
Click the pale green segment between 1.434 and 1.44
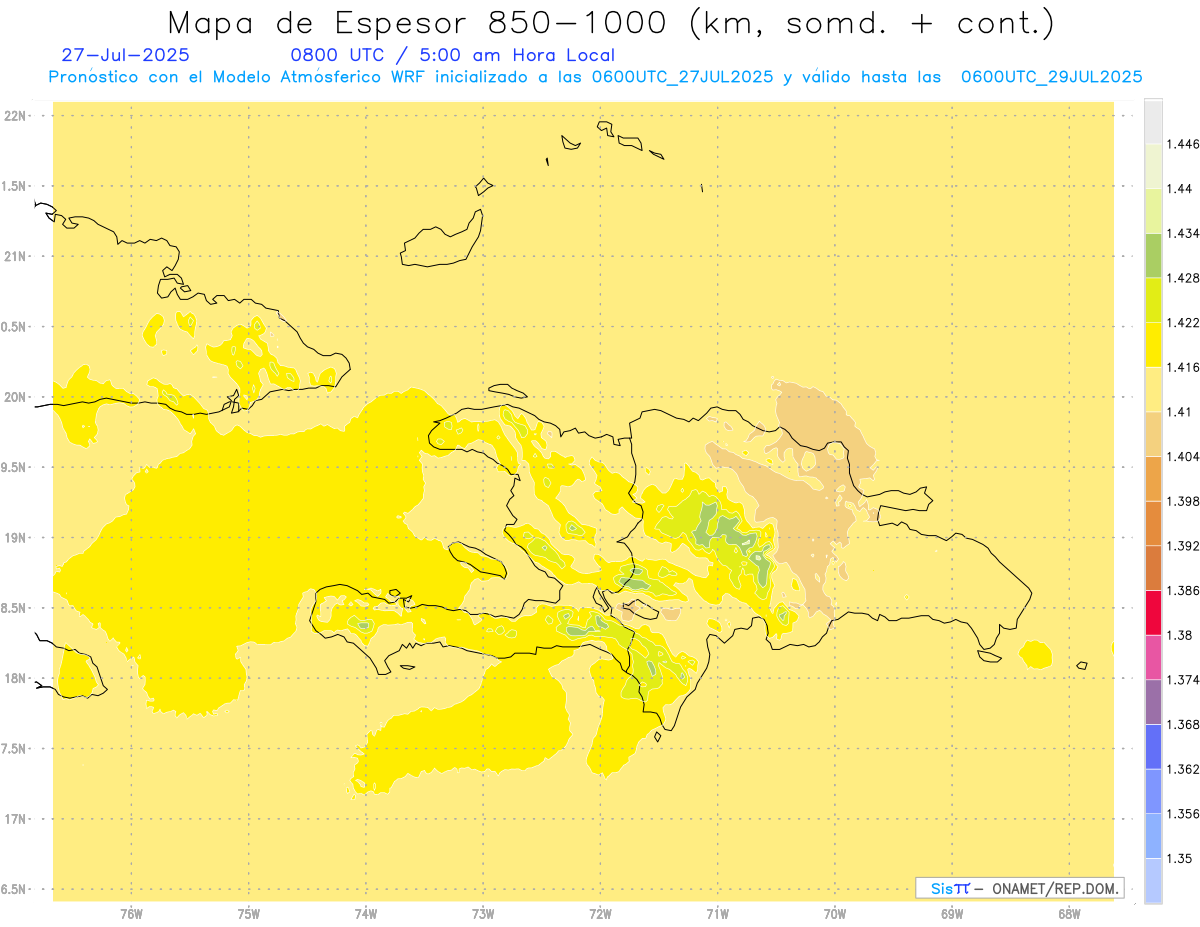point(1153,211)
